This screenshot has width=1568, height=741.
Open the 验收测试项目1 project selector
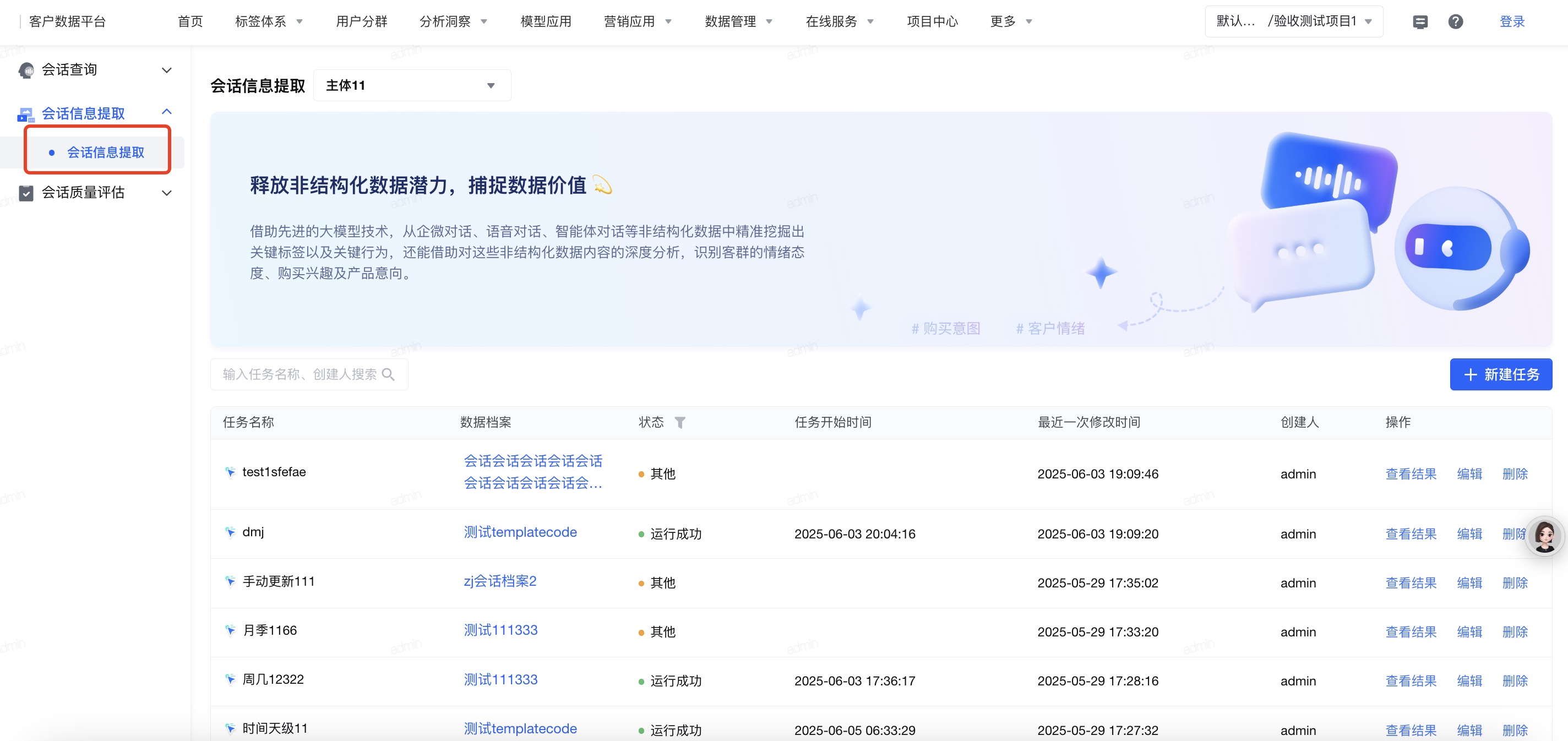click(1293, 22)
